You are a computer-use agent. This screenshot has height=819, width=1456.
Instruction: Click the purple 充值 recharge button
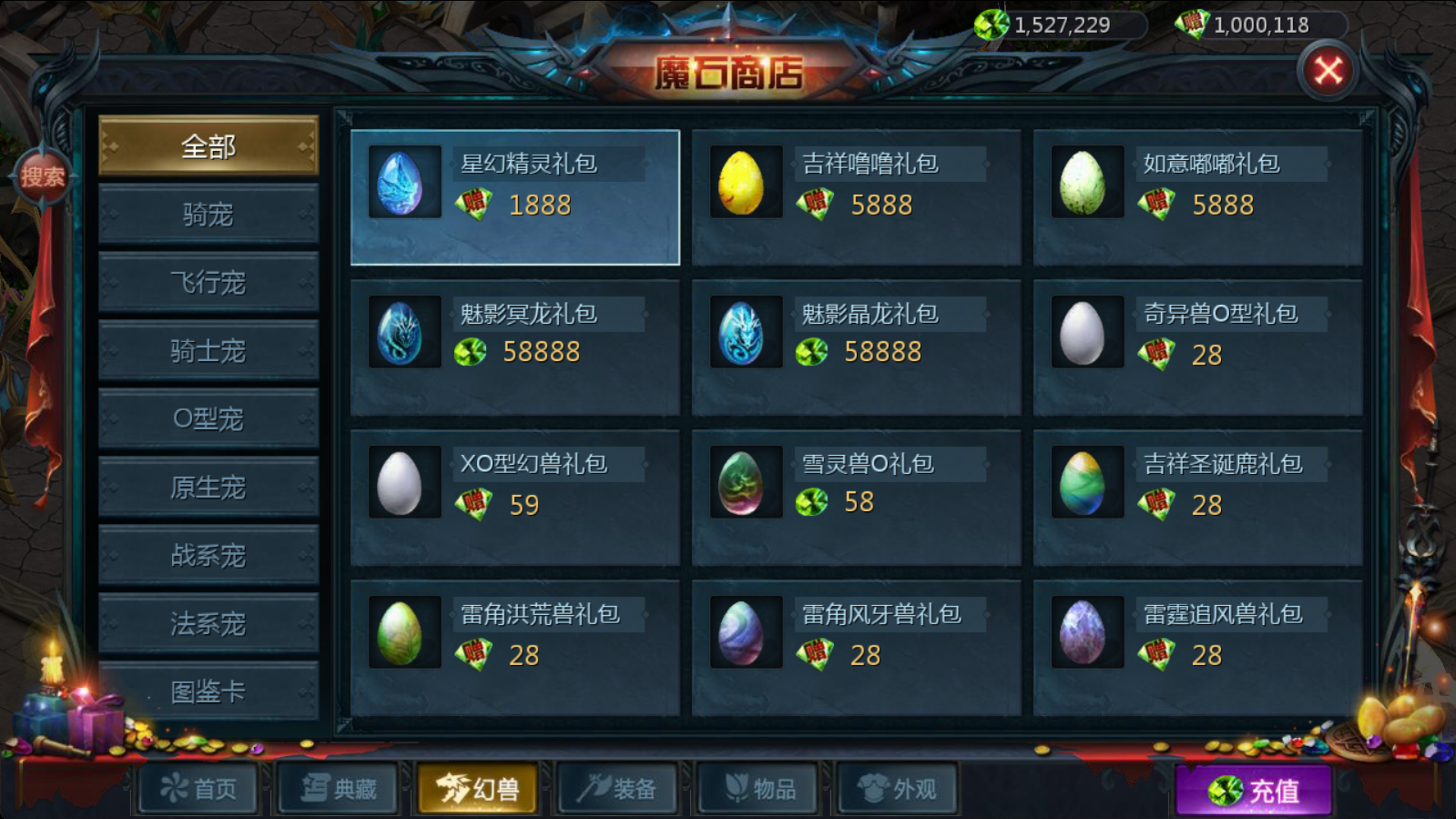click(1254, 791)
